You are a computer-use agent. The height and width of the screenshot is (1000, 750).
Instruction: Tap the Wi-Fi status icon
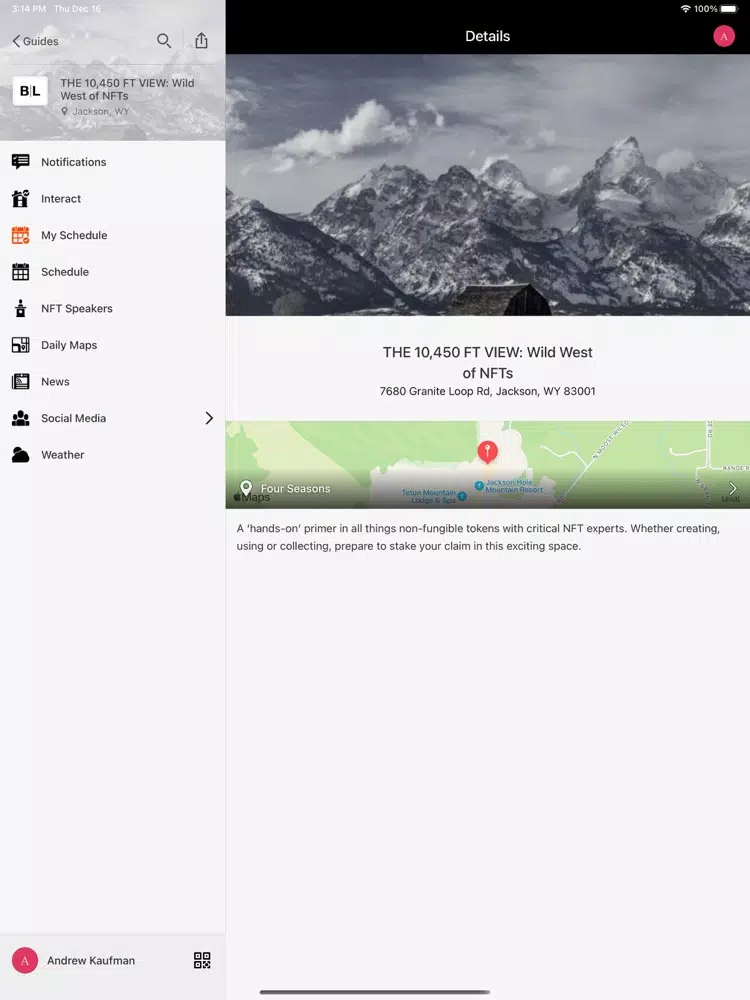pyautogui.click(x=686, y=9)
